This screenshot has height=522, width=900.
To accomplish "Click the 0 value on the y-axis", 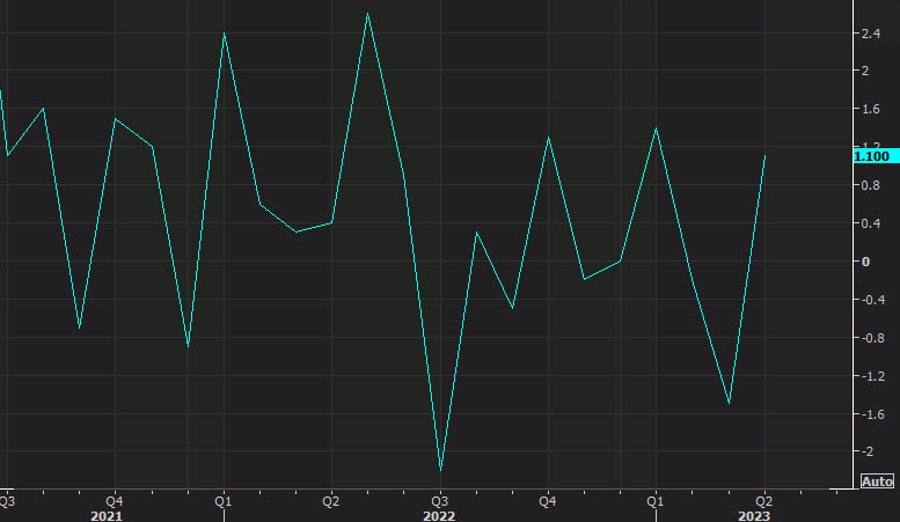I will pyautogui.click(x=866, y=262).
